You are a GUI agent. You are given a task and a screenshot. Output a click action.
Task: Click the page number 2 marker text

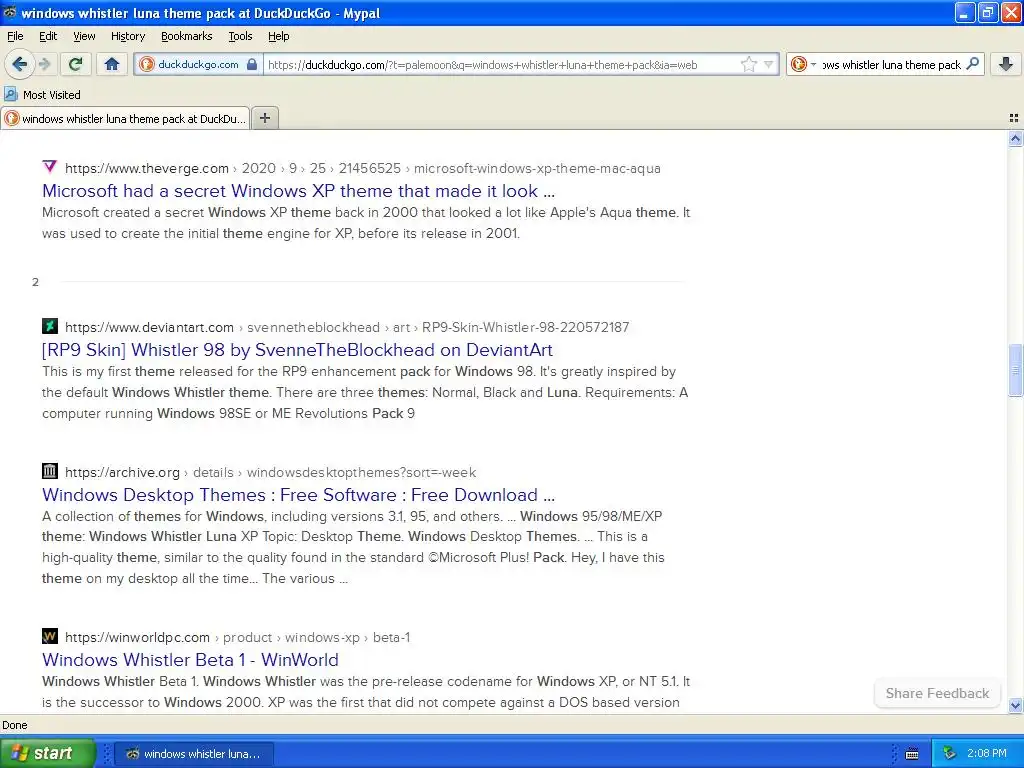[x=35, y=282]
